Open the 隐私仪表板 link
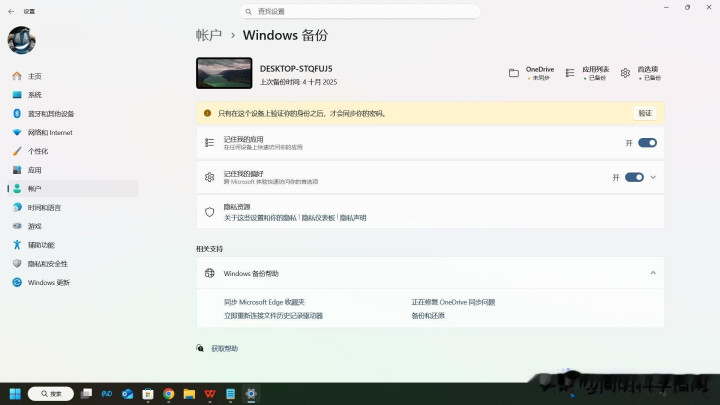The height and width of the screenshot is (405, 720). pos(318,217)
